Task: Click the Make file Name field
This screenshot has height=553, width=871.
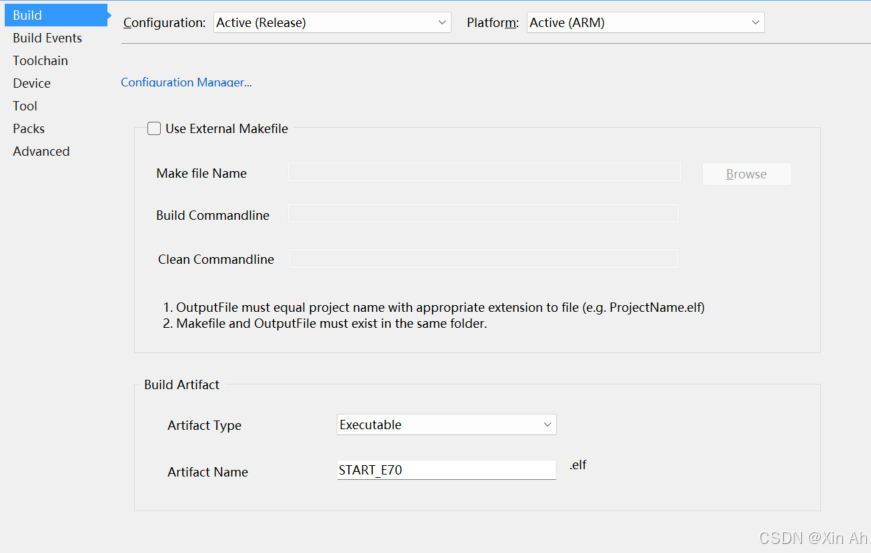Action: [x=484, y=172]
